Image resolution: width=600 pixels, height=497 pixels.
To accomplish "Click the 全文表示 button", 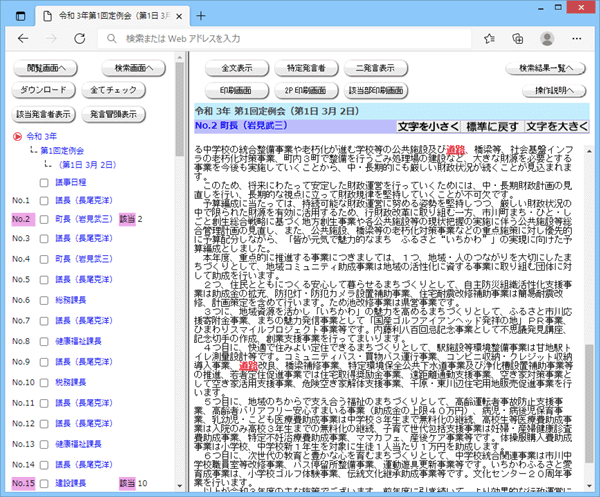I will [237, 68].
